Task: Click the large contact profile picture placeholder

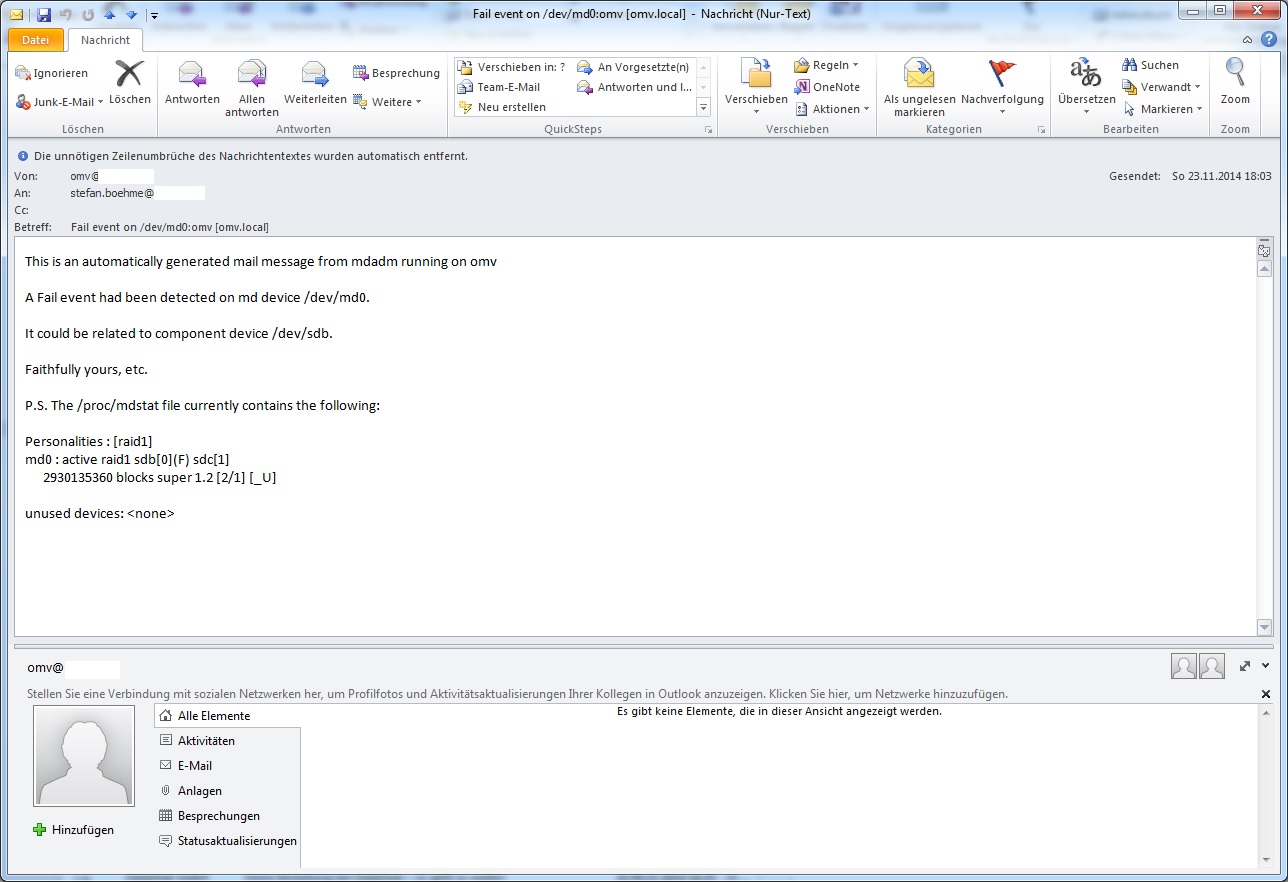Action: (84, 756)
